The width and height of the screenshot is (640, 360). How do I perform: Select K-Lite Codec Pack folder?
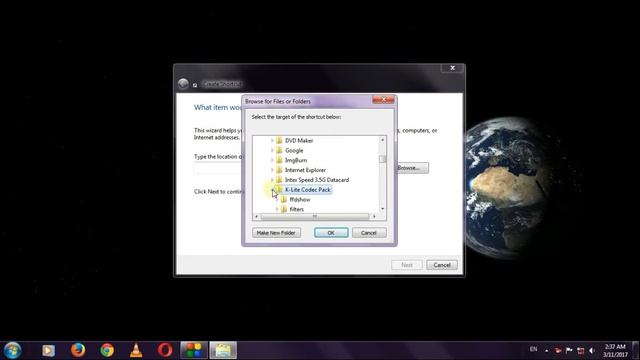coord(308,190)
